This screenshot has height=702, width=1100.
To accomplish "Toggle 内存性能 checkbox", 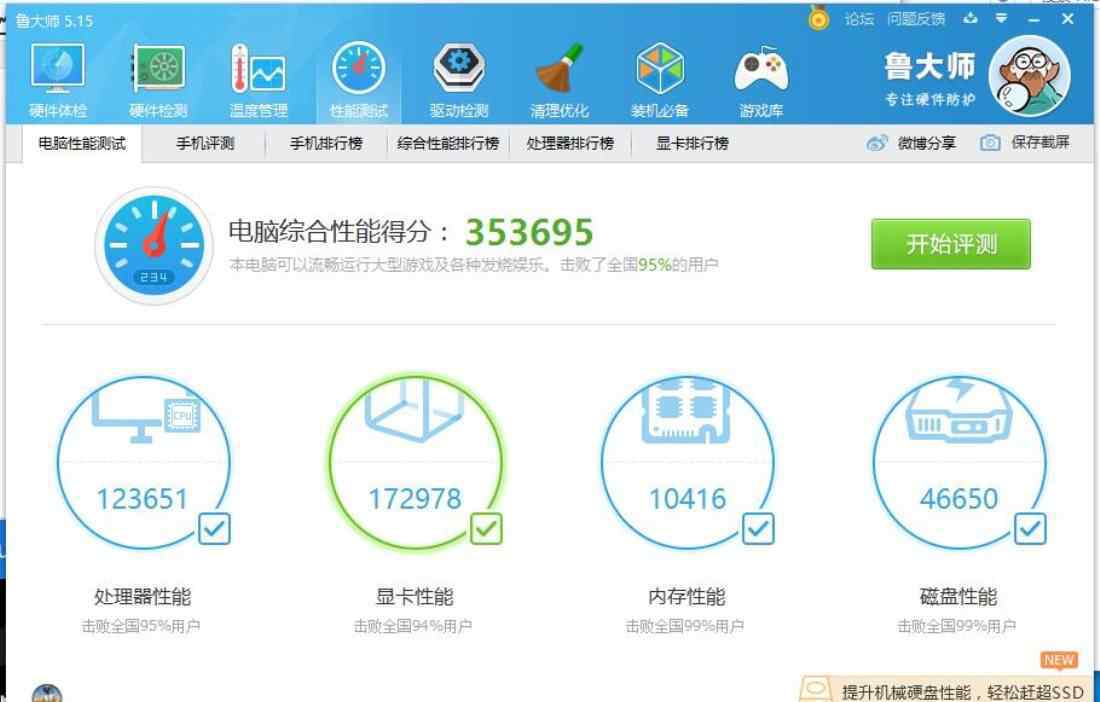I will point(758,528).
